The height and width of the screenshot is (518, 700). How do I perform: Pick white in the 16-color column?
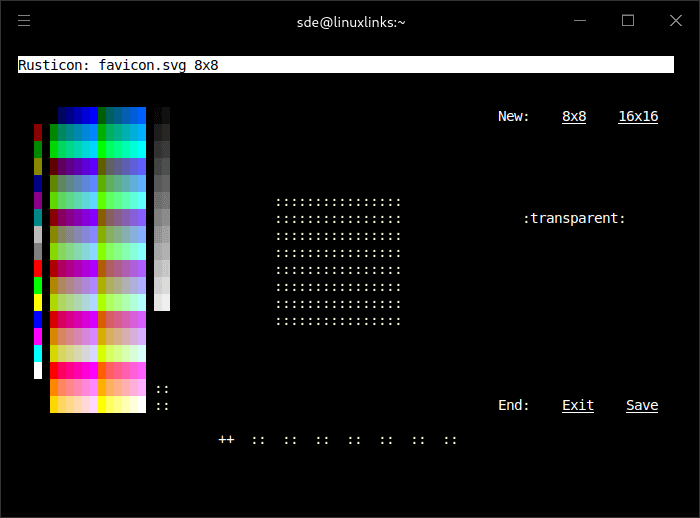point(38,370)
